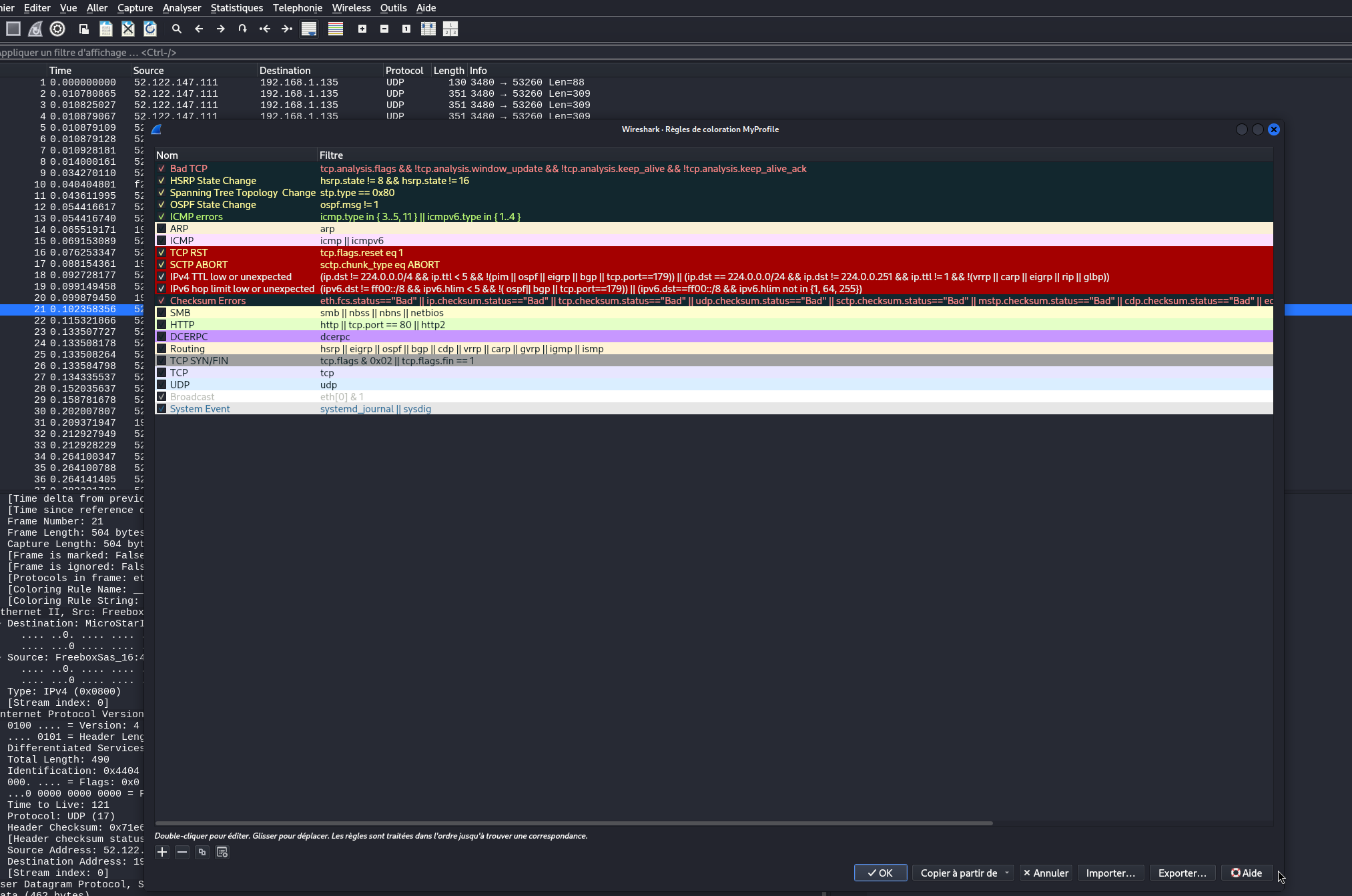Enable the DCERPC rule checkbox

click(x=161, y=337)
